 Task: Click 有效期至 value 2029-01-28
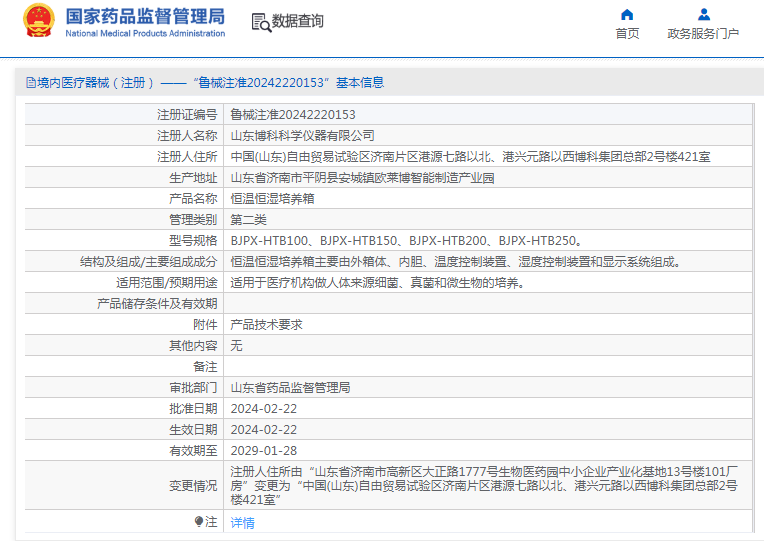(x=264, y=450)
